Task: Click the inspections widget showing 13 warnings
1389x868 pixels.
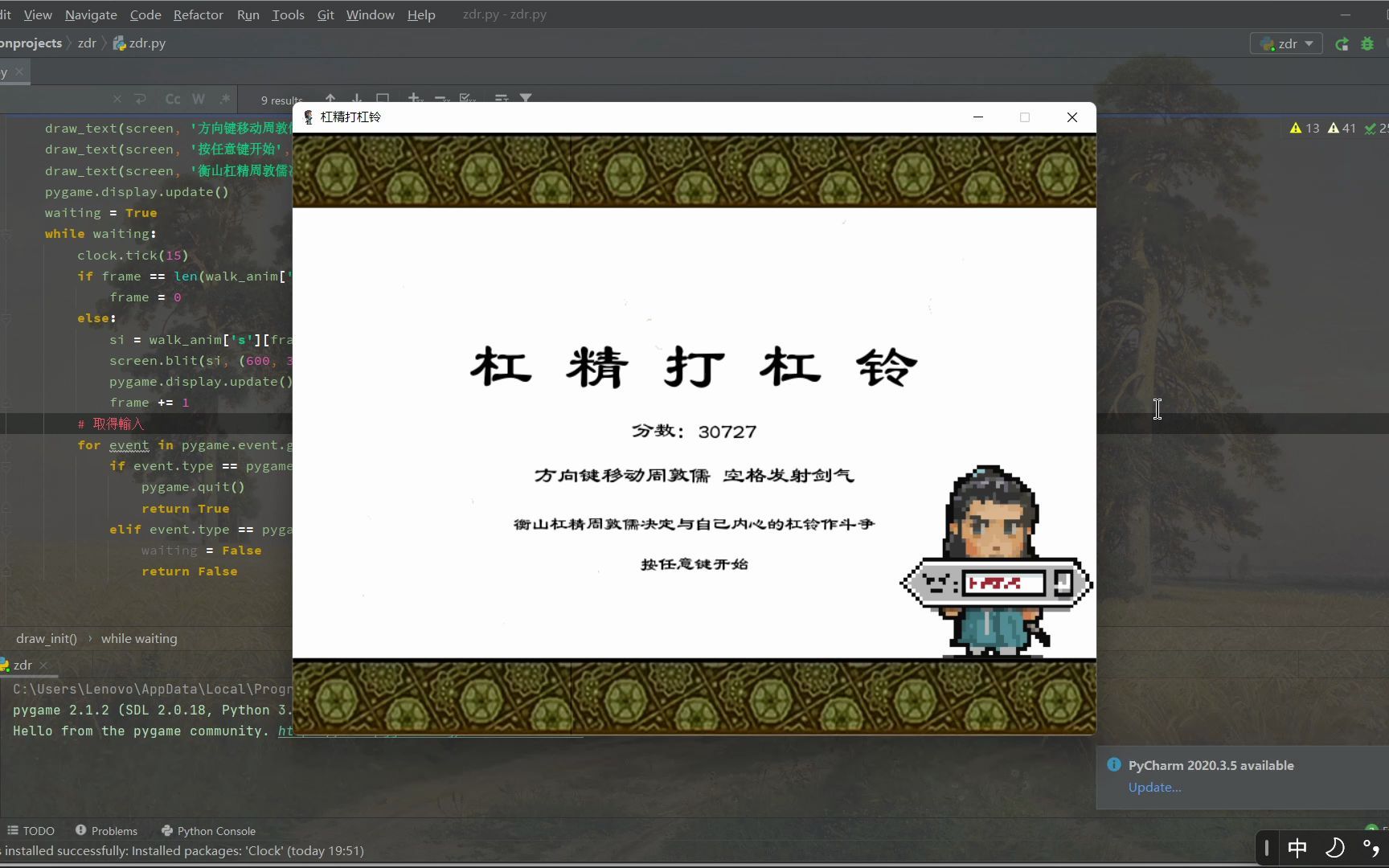Action: pos(1305,128)
